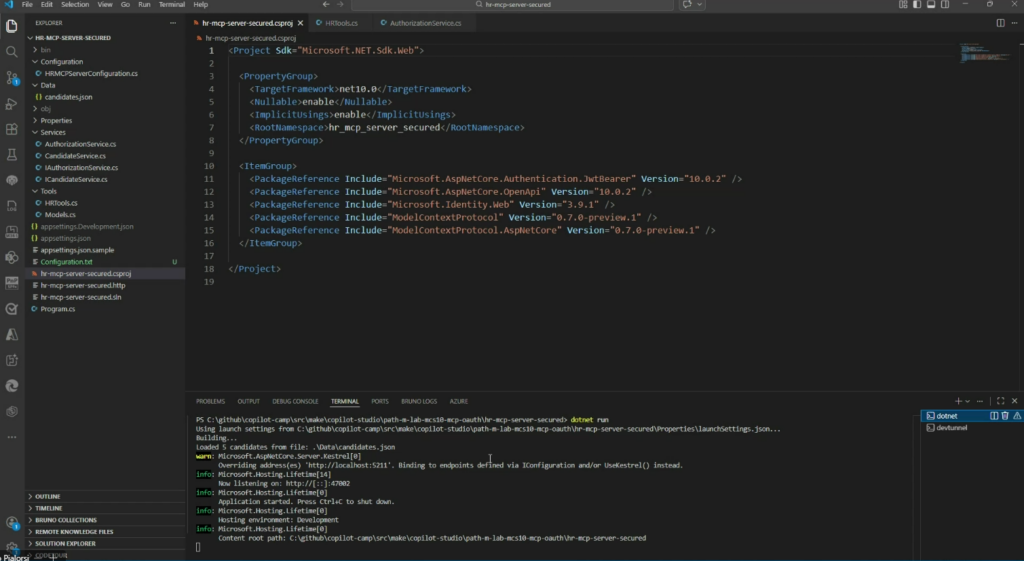Open Source Control view in activity bar
The image size is (1024, 561).
click(x=12, y=78)
